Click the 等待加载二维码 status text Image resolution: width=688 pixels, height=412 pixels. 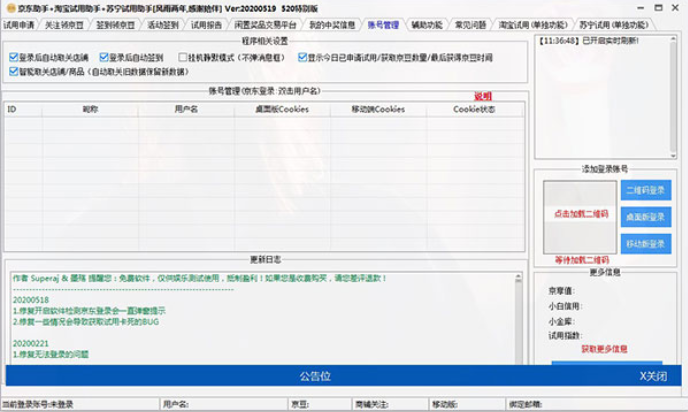[582, 260]
